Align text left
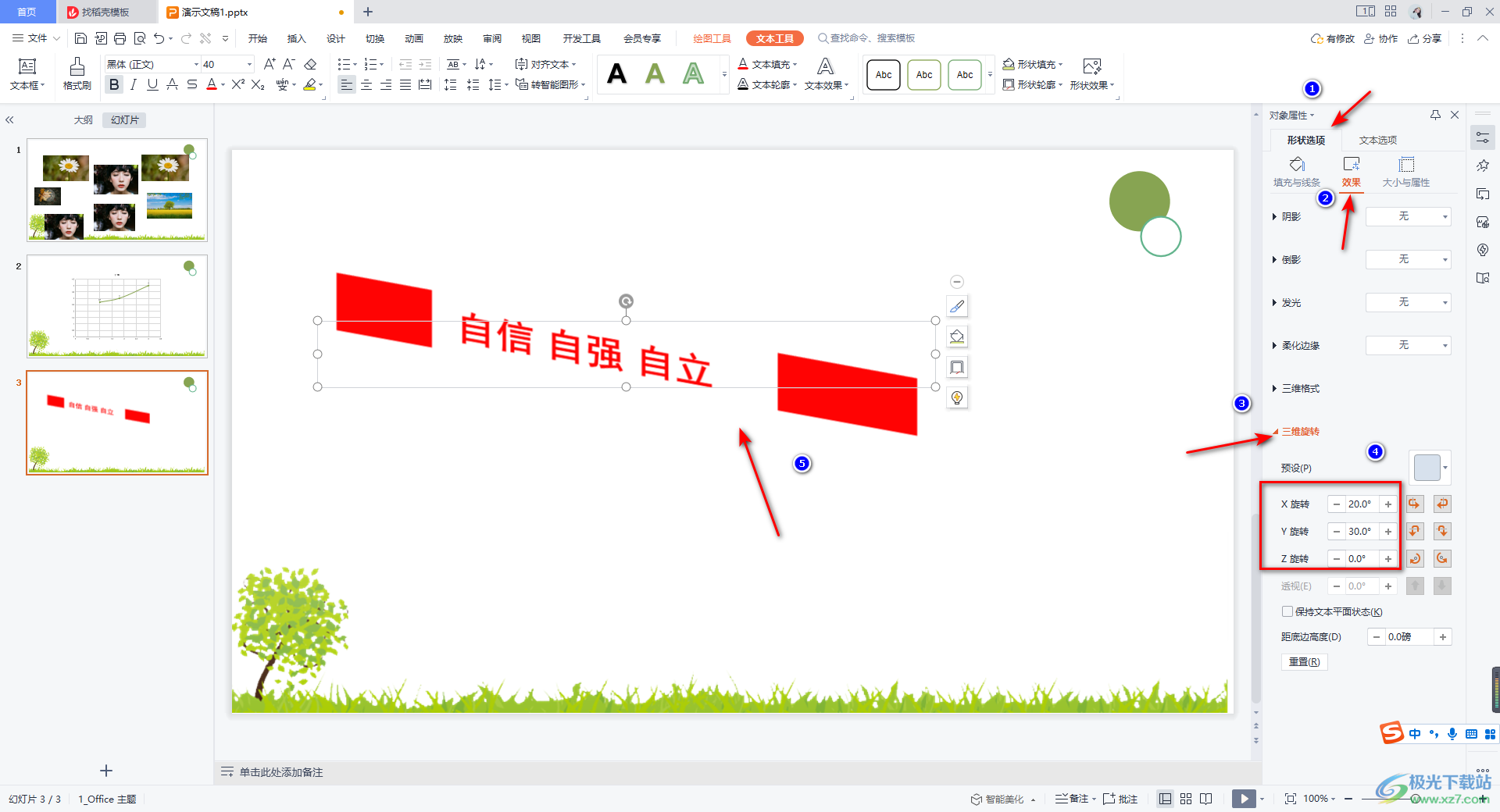This screenshot has height=812, width=1500. click(347, 84)
